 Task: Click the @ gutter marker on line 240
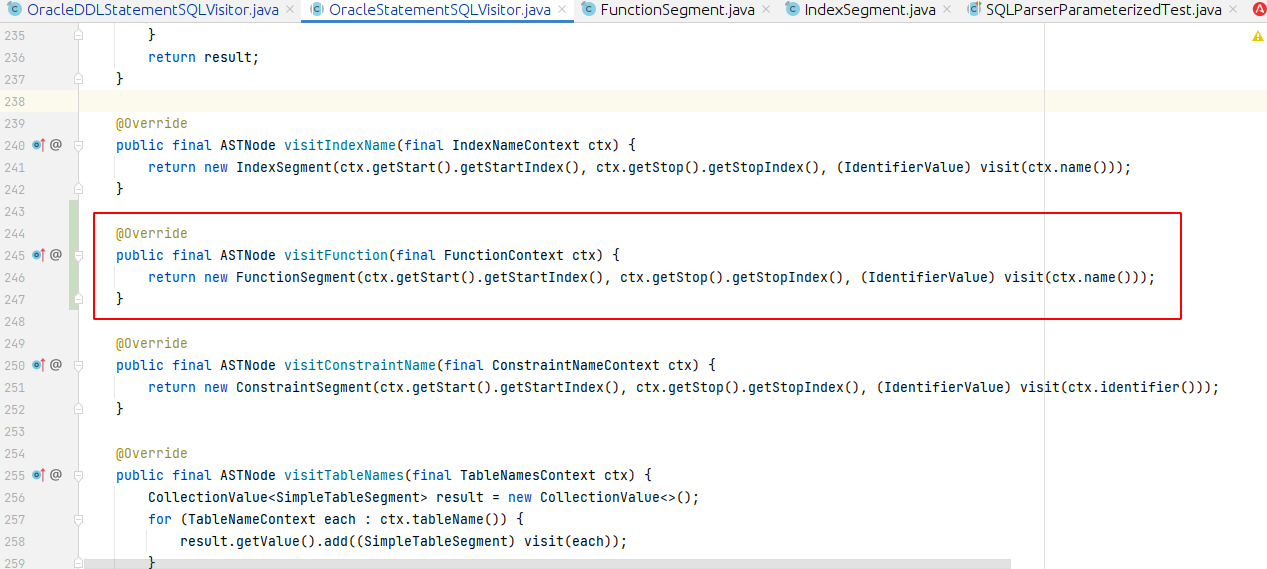56,145
